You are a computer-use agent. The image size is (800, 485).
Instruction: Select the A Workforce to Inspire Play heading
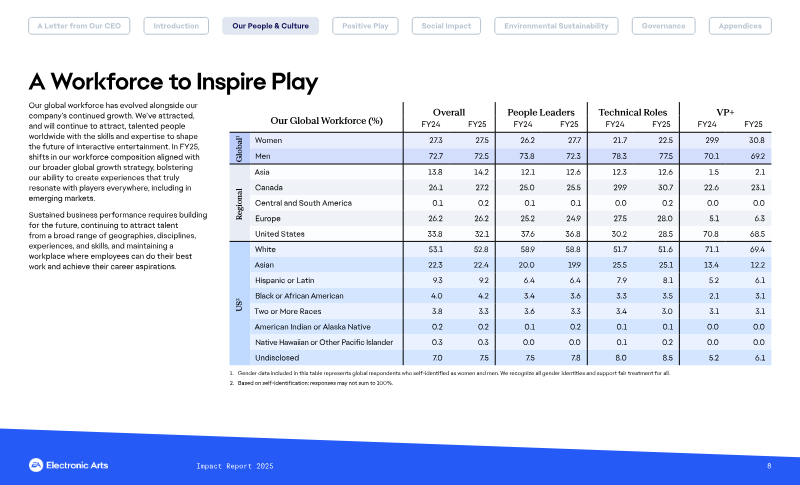173,82
